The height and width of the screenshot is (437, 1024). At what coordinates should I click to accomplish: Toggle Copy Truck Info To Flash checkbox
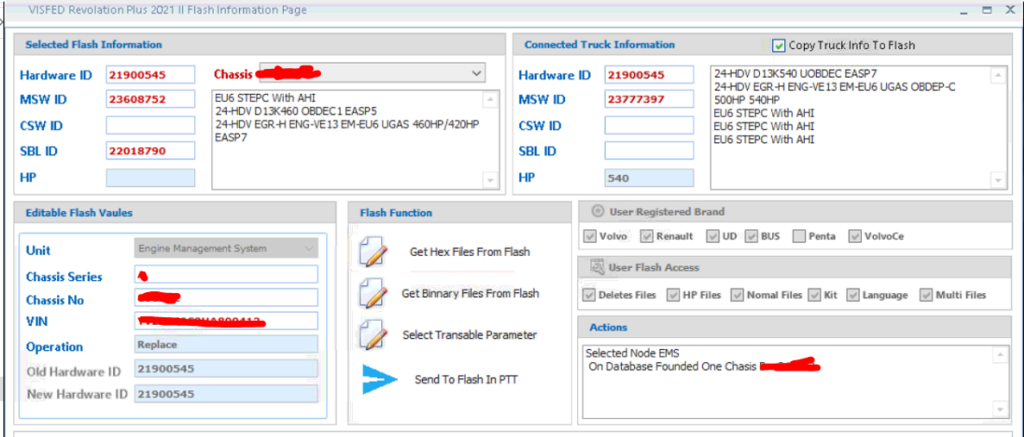coord(778,45)
